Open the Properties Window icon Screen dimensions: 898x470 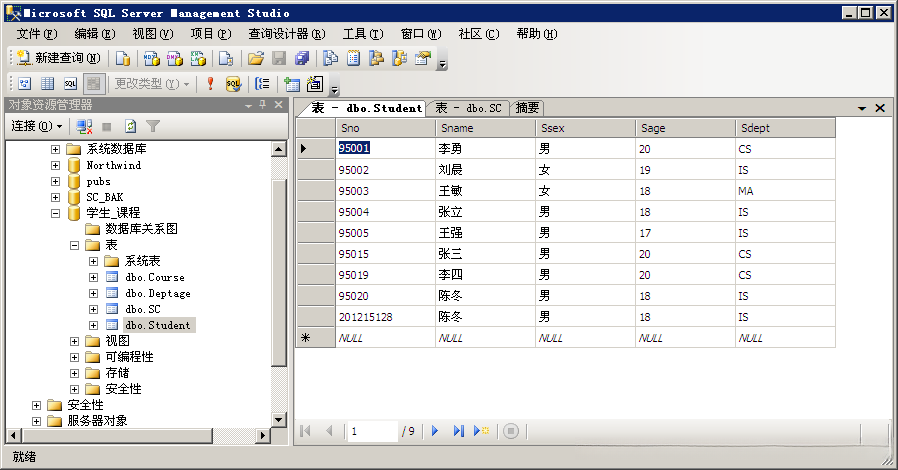click(x=423, y=58)
